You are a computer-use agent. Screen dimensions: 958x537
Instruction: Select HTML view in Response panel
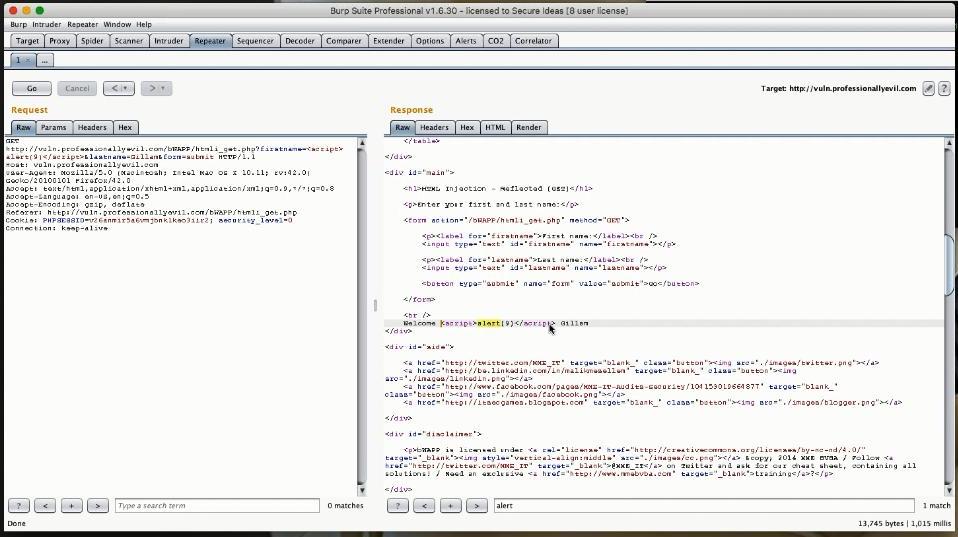[x=495, y=128]
